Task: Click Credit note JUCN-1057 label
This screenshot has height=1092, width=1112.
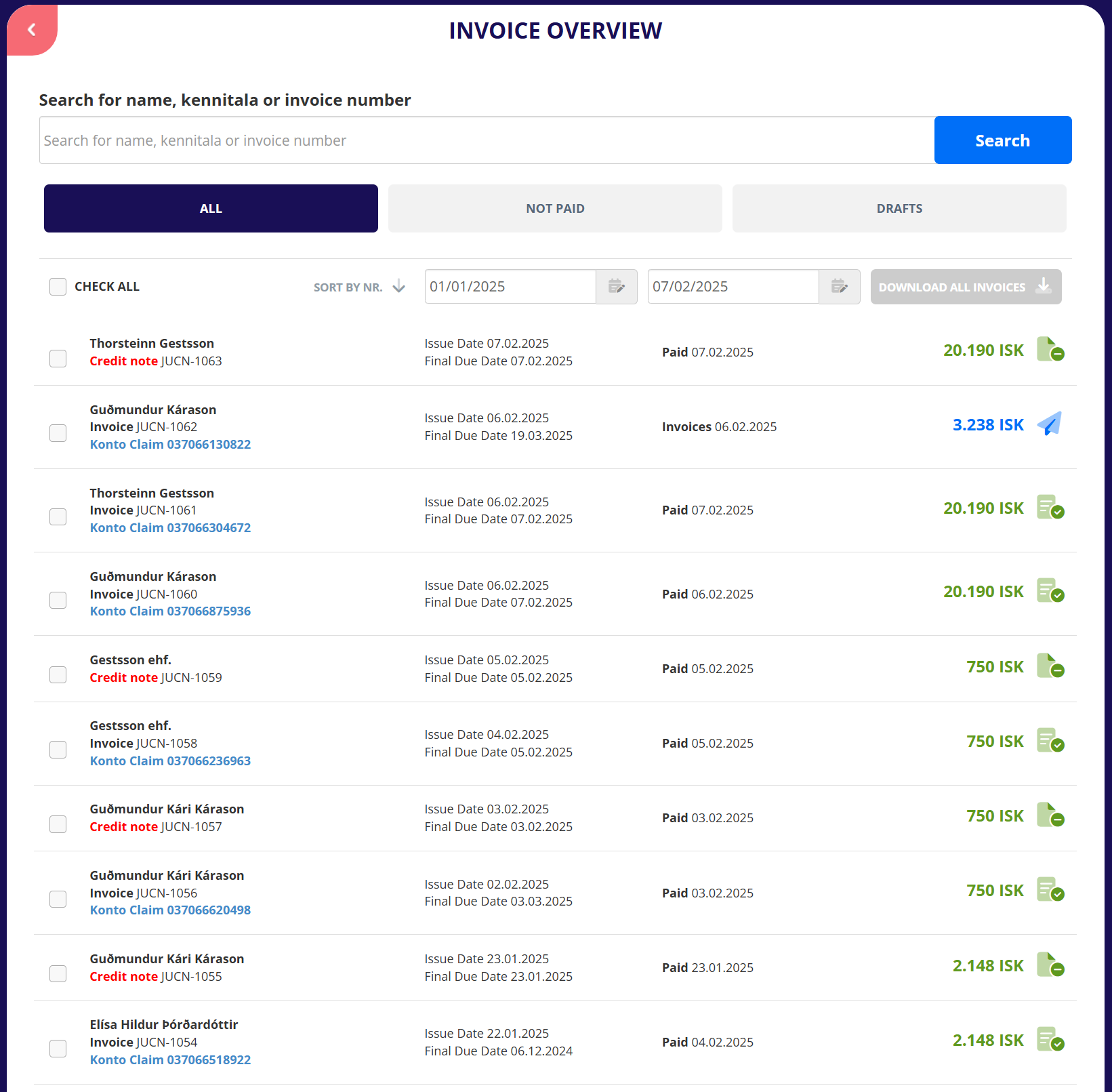Action: pos(156,827)
